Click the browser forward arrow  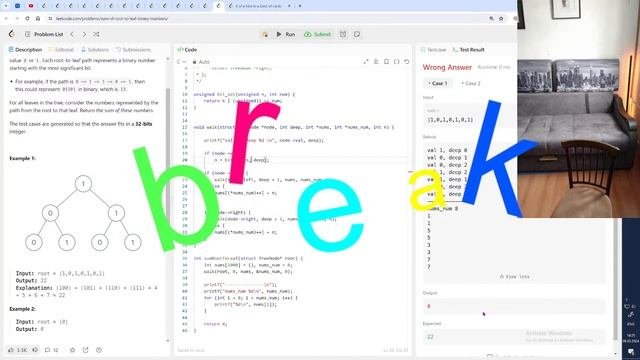[x=17, y=18]
